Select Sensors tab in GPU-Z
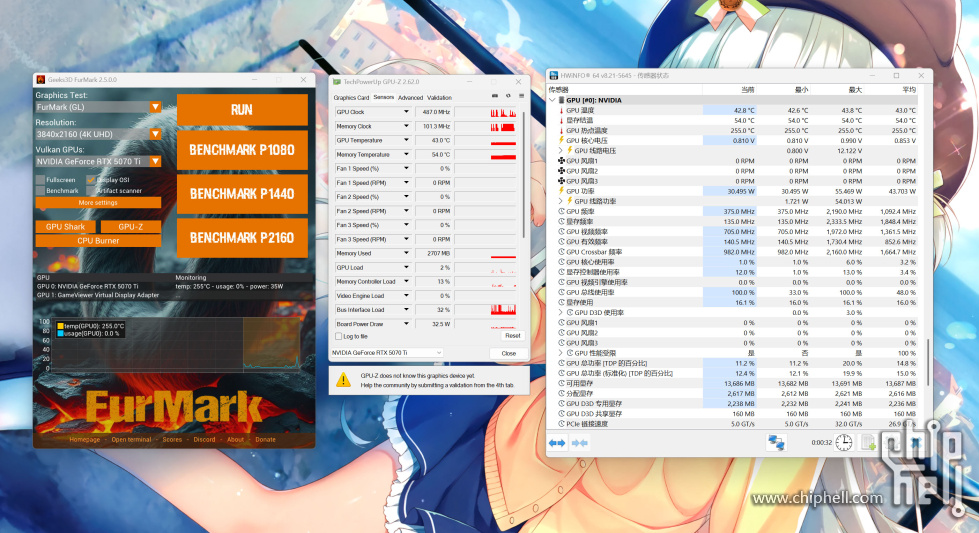 click(x=383, y=97)
